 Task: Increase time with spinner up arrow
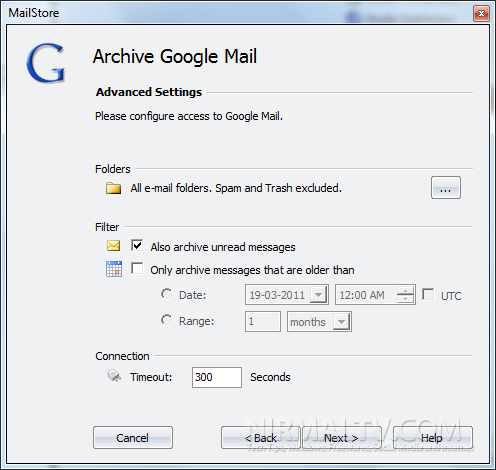coord(405,291)
